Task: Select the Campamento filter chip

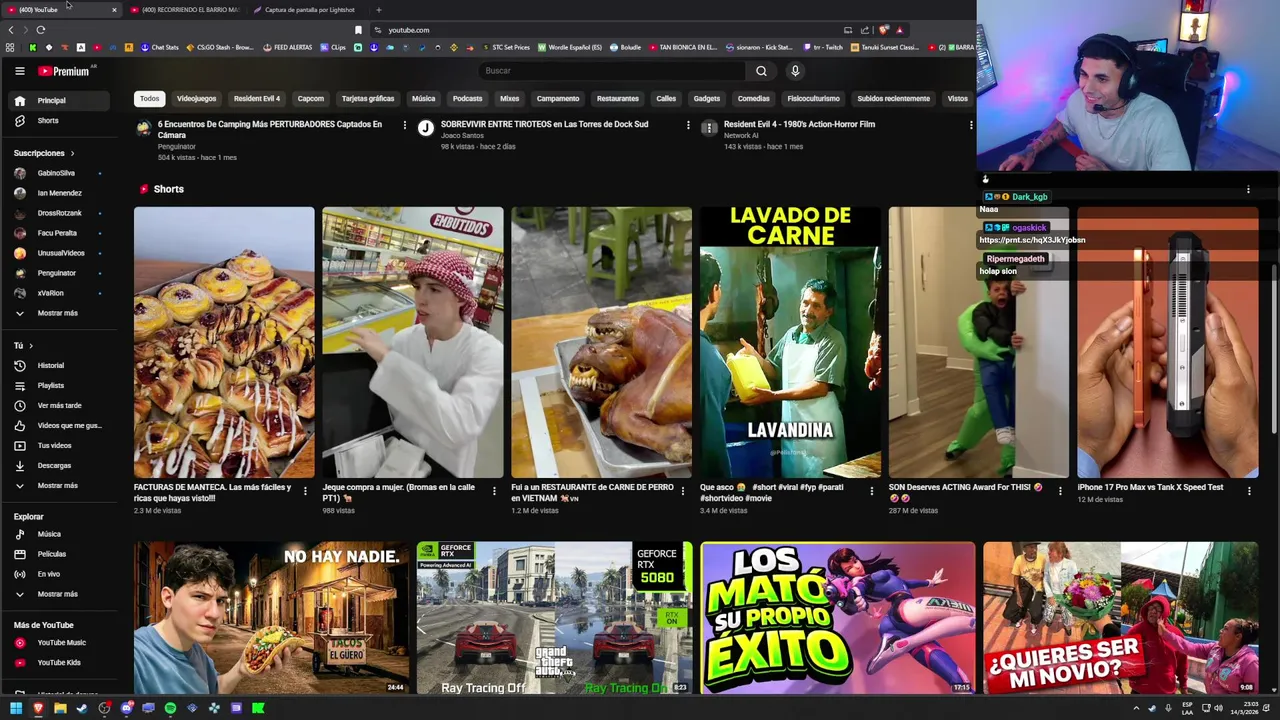Action: click(558, 99)
